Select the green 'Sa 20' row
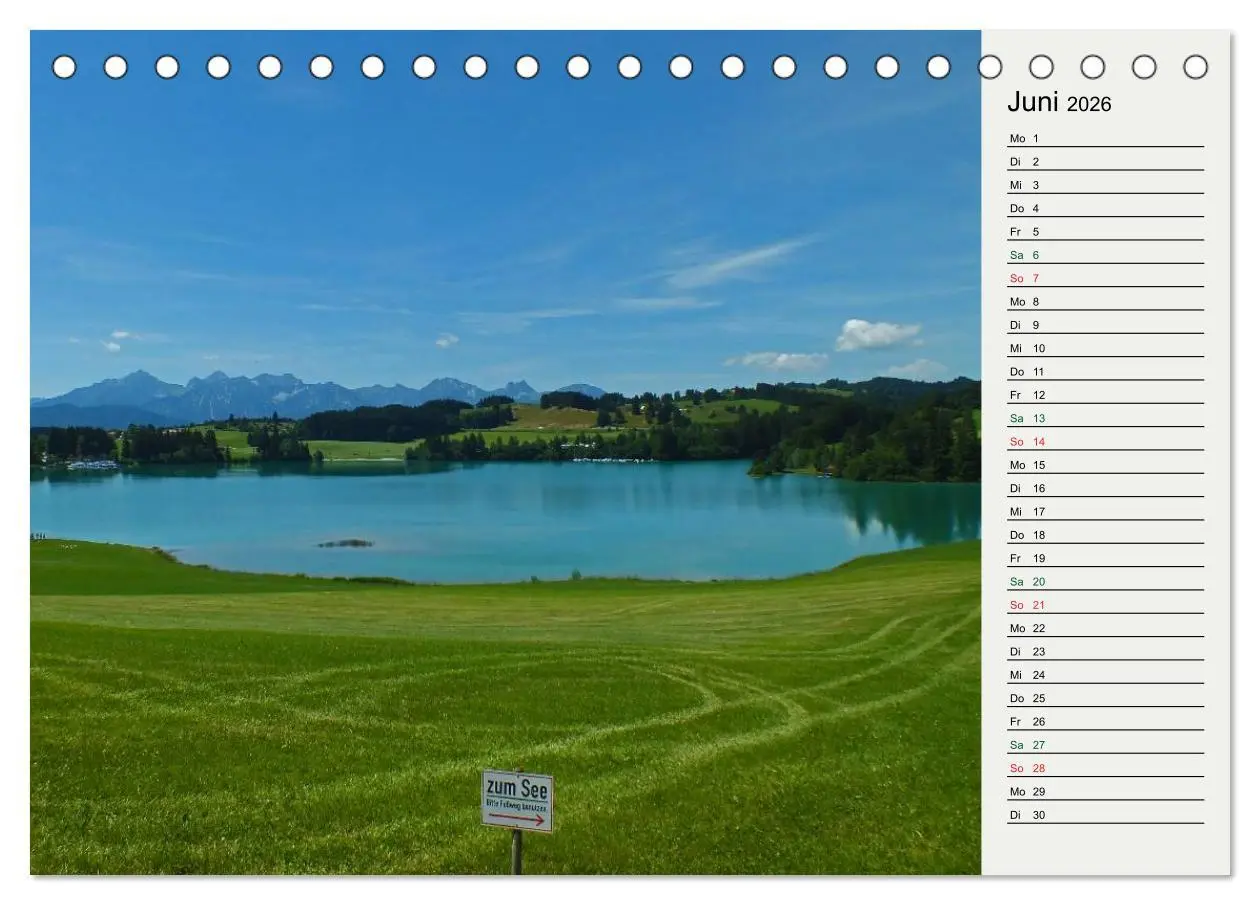 [1105, 581]
